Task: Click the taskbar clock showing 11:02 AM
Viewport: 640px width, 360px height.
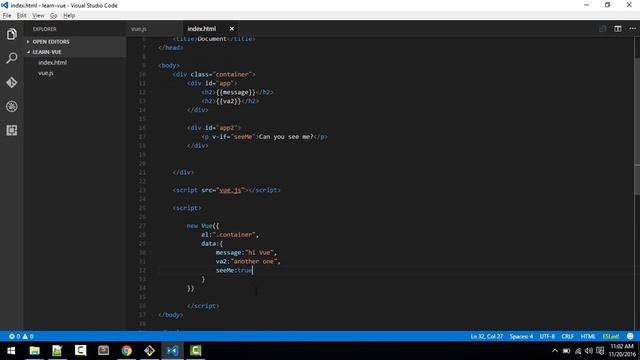Action: point(622,350)
